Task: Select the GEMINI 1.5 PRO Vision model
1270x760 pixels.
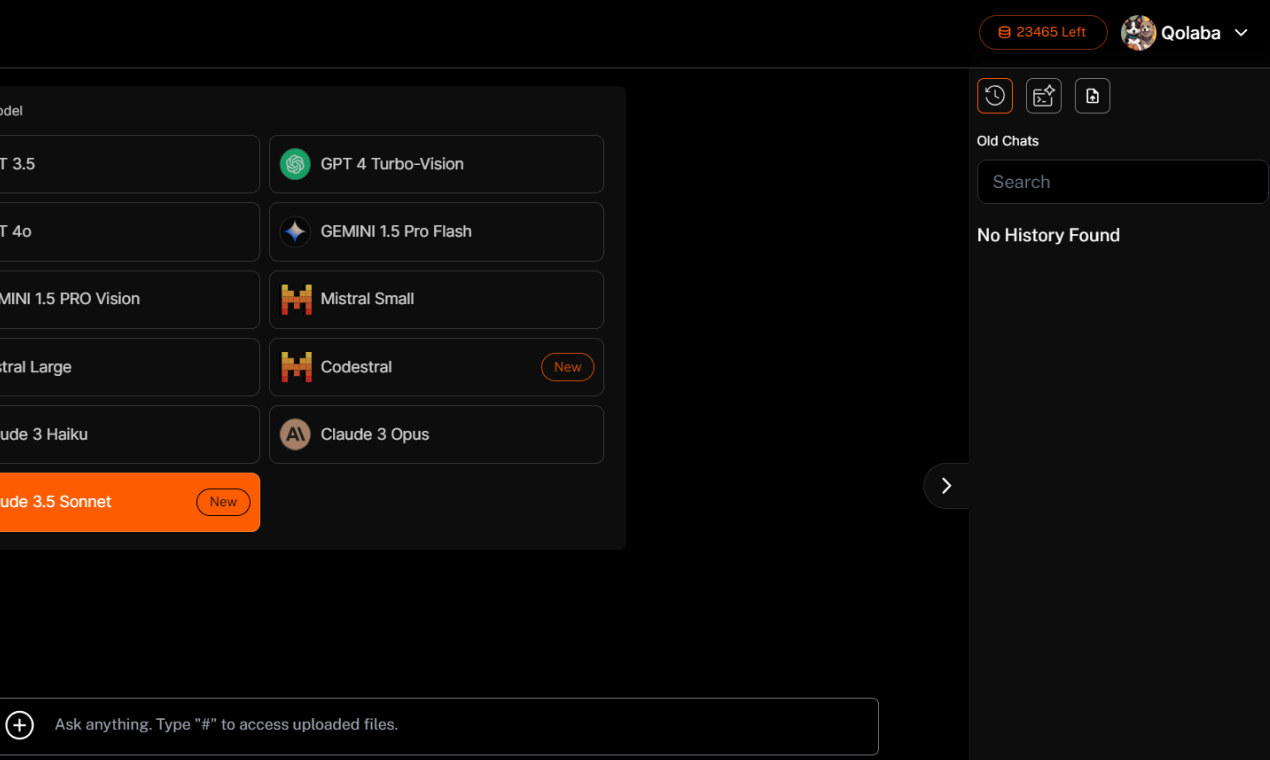Action: coord(128,299)
